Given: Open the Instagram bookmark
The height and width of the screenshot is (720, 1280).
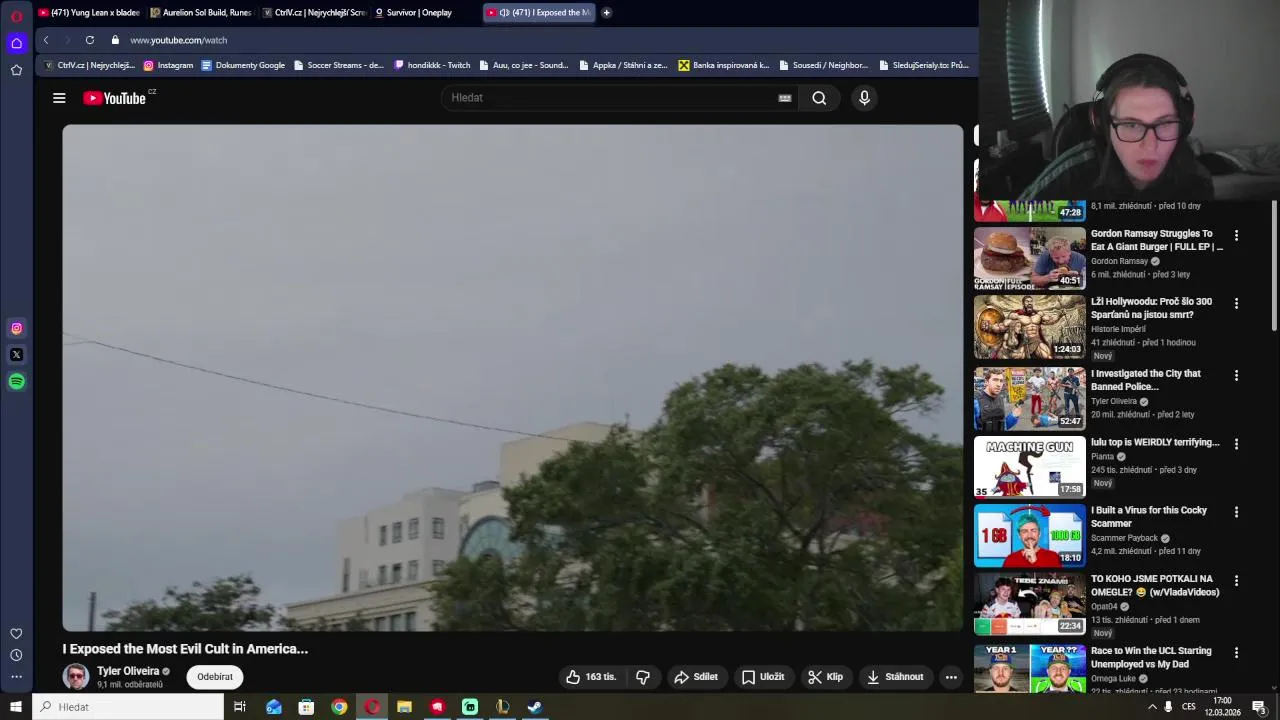Looking at the screenshot, I should pos(168,65).
